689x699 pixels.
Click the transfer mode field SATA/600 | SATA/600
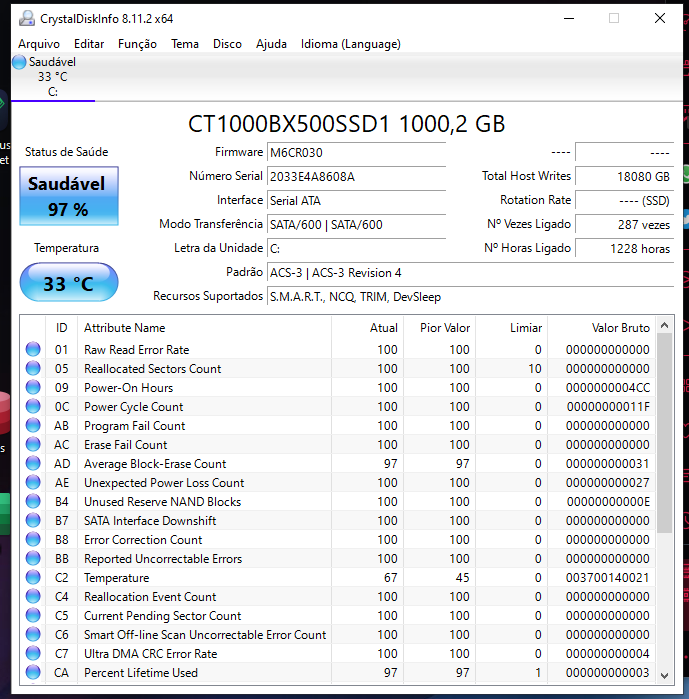(x=357, y=224)
